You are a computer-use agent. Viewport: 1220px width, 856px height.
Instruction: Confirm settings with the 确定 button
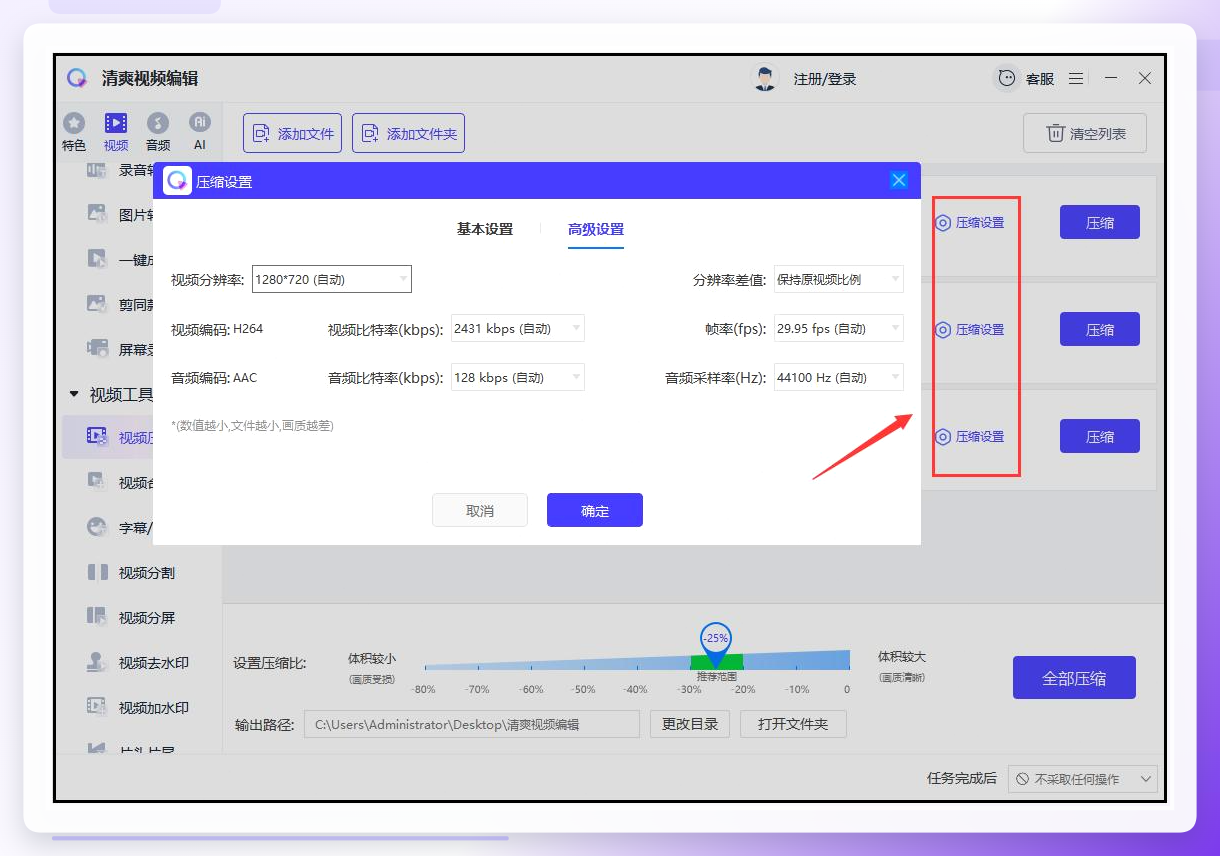(595, 510)
